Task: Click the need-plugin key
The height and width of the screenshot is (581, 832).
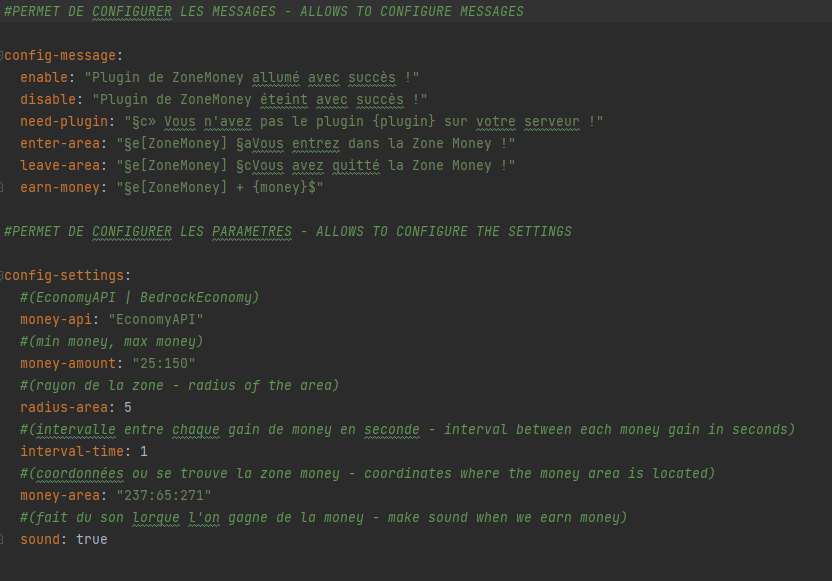Action: pyautogui.click(x=62, y=121)
